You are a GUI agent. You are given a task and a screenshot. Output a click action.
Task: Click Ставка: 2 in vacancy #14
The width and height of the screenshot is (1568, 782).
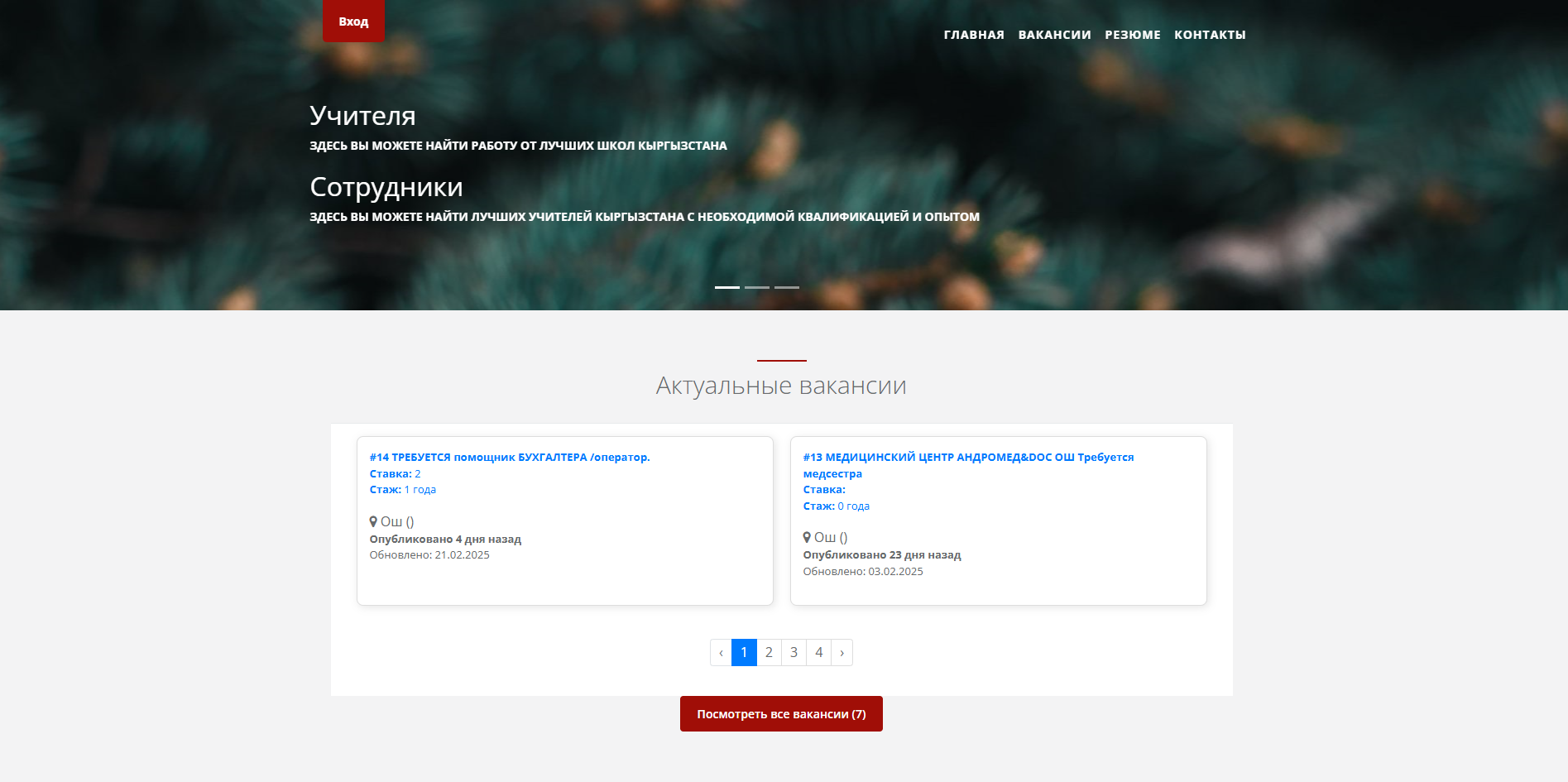tap(396, 474)
